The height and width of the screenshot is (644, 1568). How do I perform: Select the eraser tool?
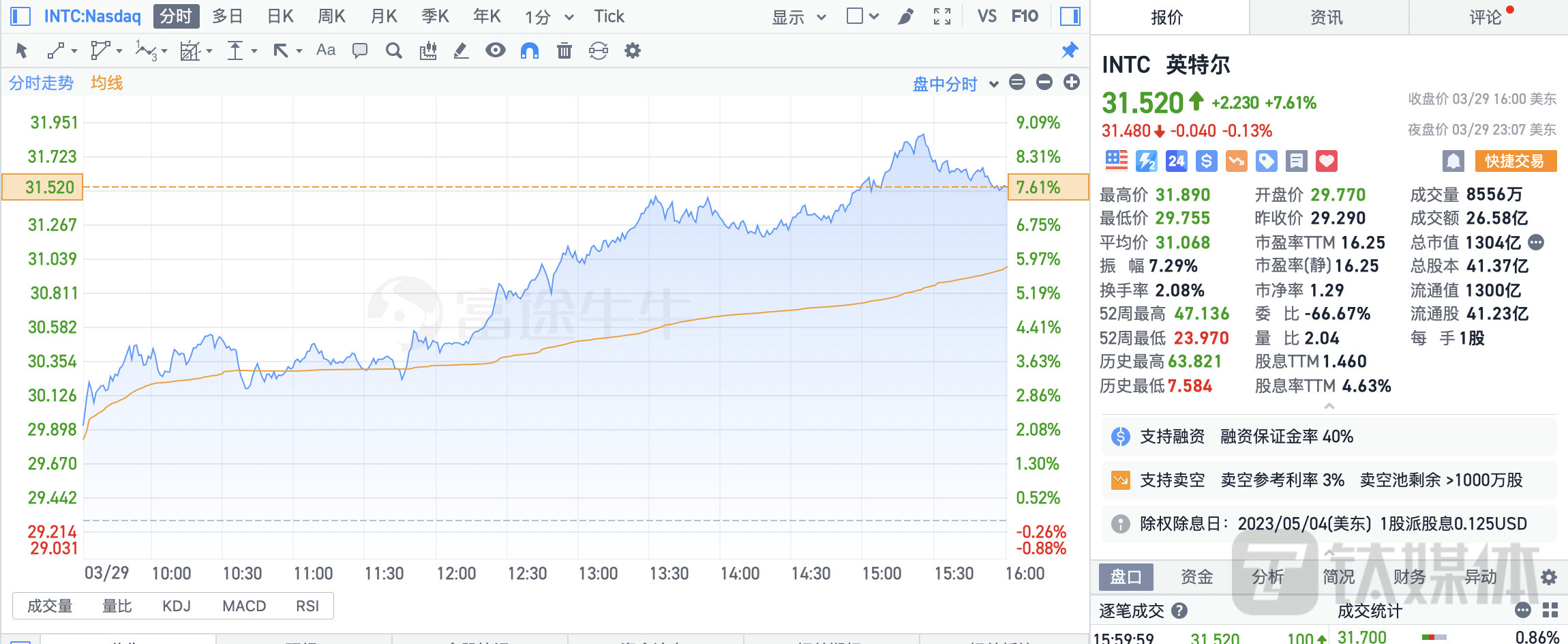pos(462,50)
